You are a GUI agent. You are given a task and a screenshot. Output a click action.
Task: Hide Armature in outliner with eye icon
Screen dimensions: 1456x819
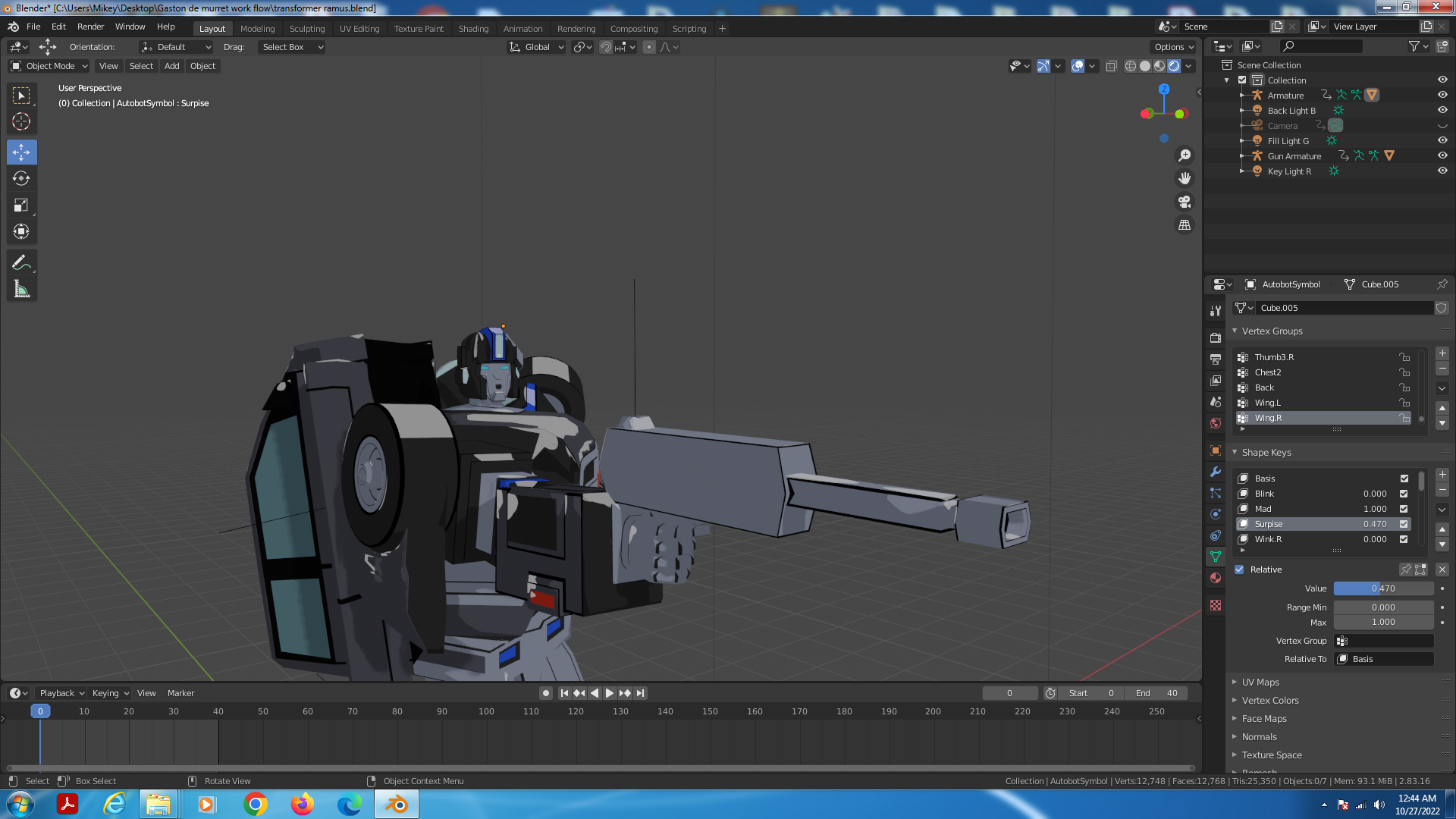[x=1442, y=95]
